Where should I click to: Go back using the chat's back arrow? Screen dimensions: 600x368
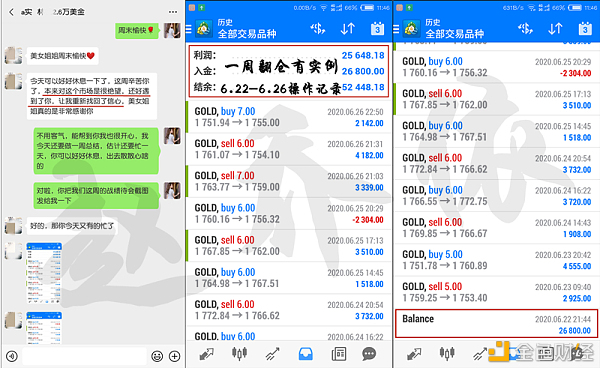[11, 12]
